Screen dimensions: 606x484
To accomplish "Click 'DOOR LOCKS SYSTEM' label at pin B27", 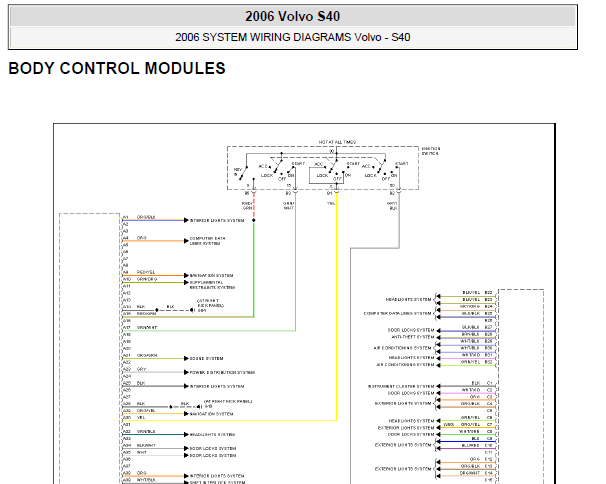I will 411,330.
